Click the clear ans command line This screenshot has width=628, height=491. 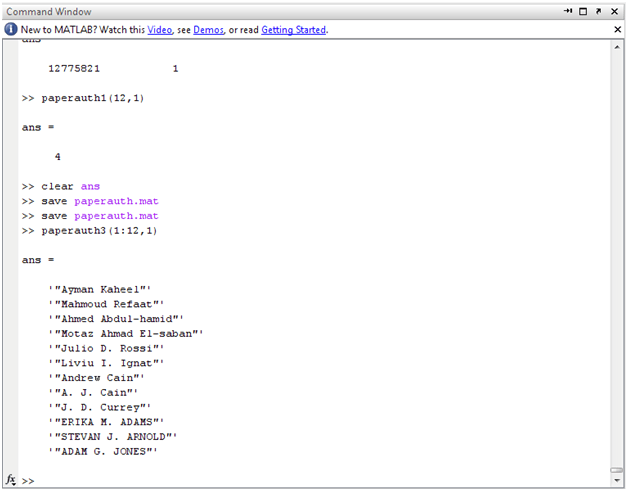[x=70, y=186]
